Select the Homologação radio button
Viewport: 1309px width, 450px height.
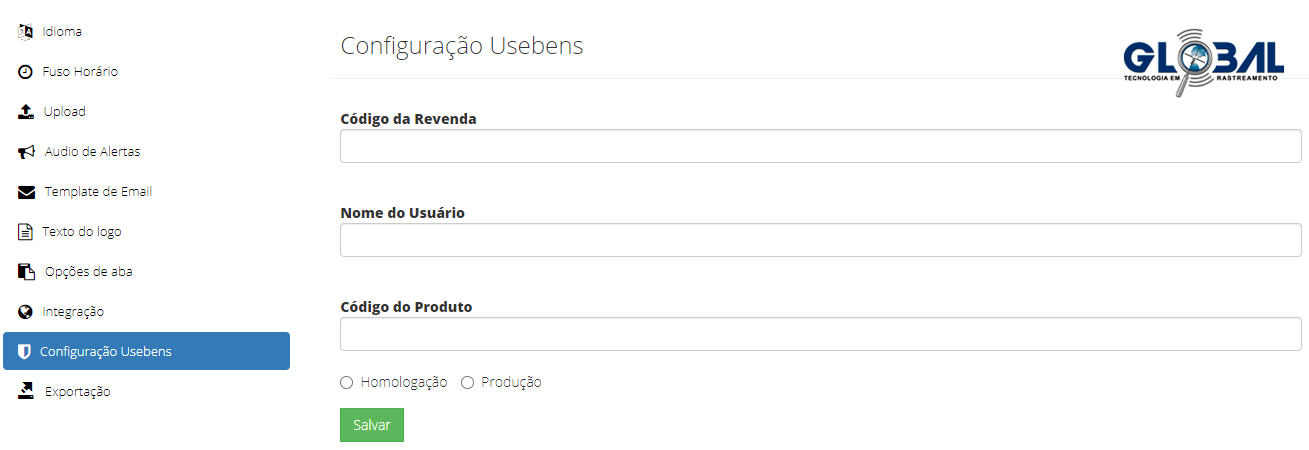347,382
